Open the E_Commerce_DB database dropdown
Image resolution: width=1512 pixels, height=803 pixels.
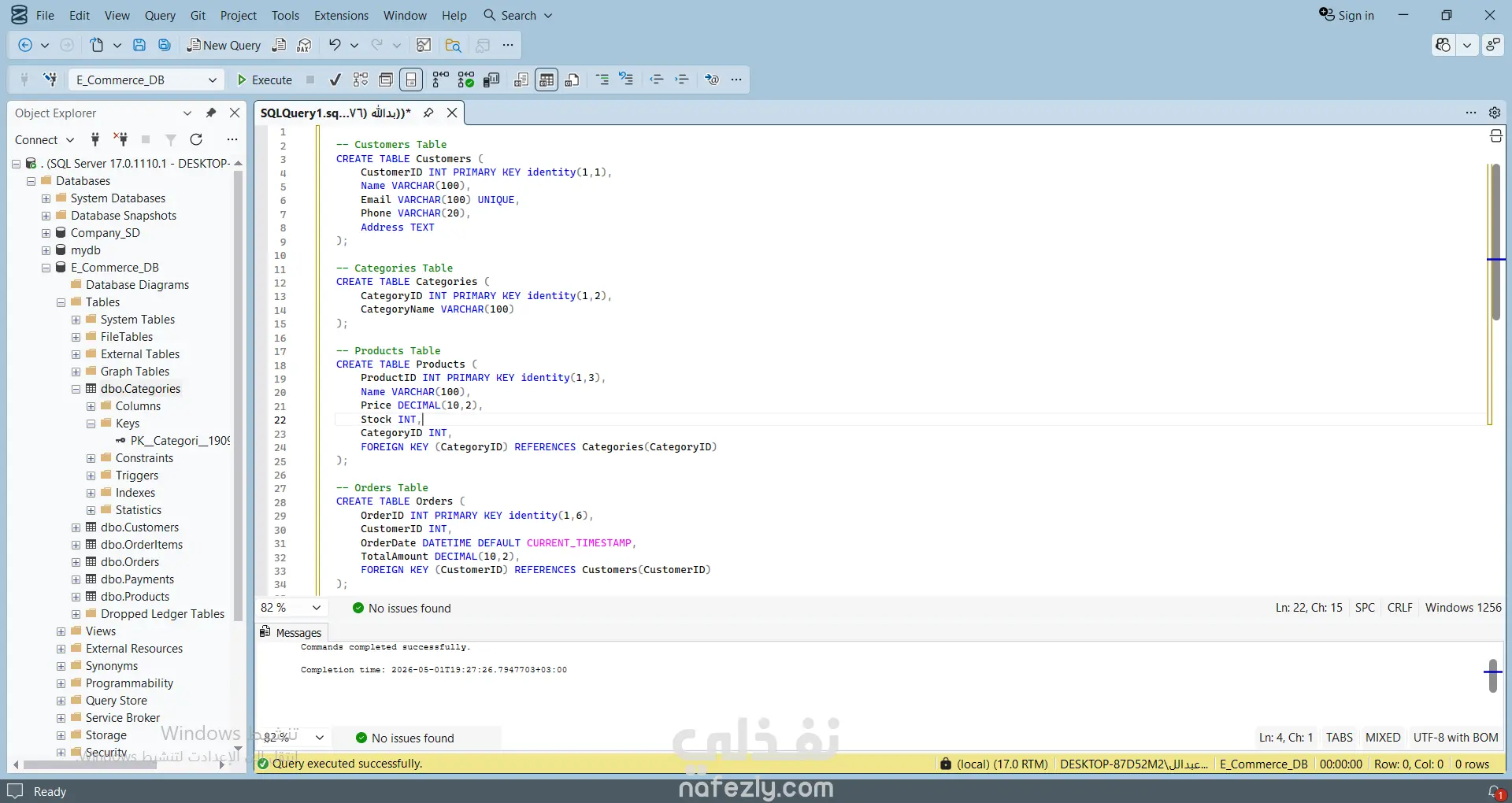click(213, 80)
